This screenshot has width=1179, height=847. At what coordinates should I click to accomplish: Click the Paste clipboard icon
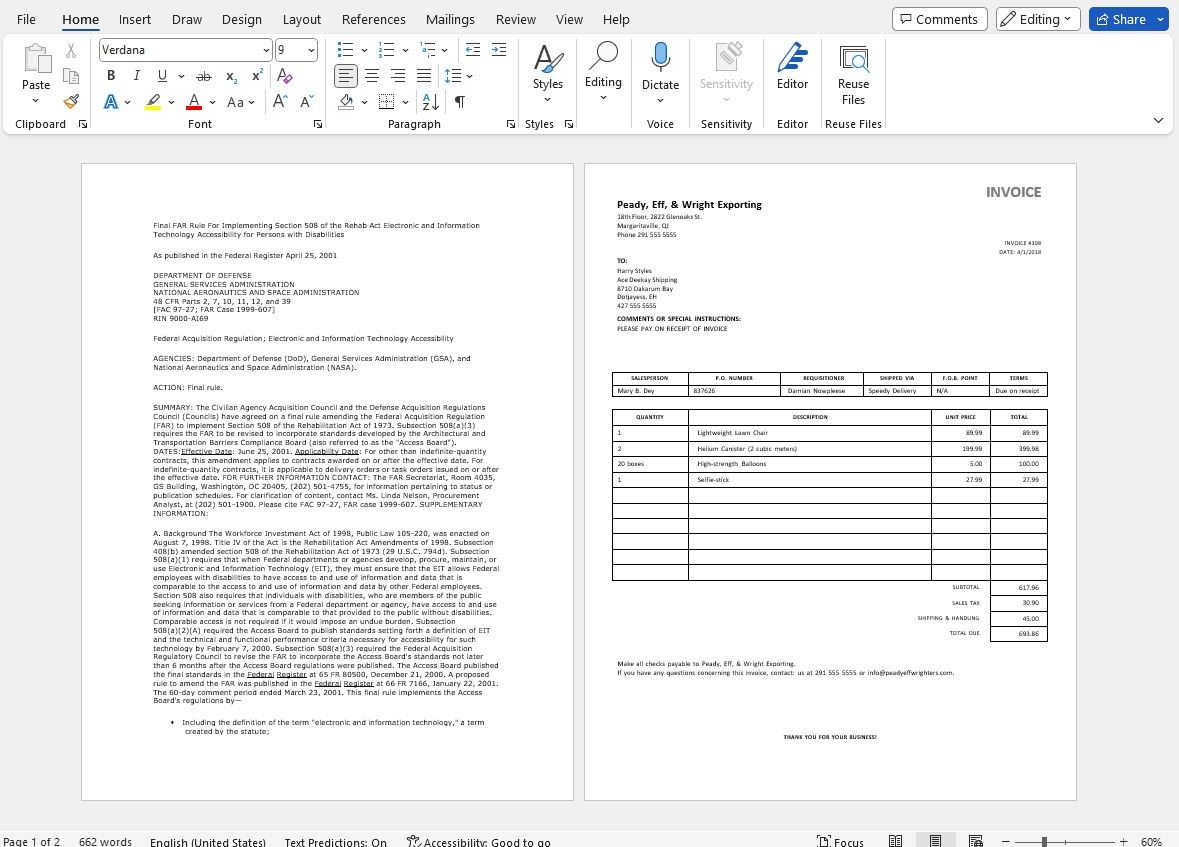coord(36,59)
